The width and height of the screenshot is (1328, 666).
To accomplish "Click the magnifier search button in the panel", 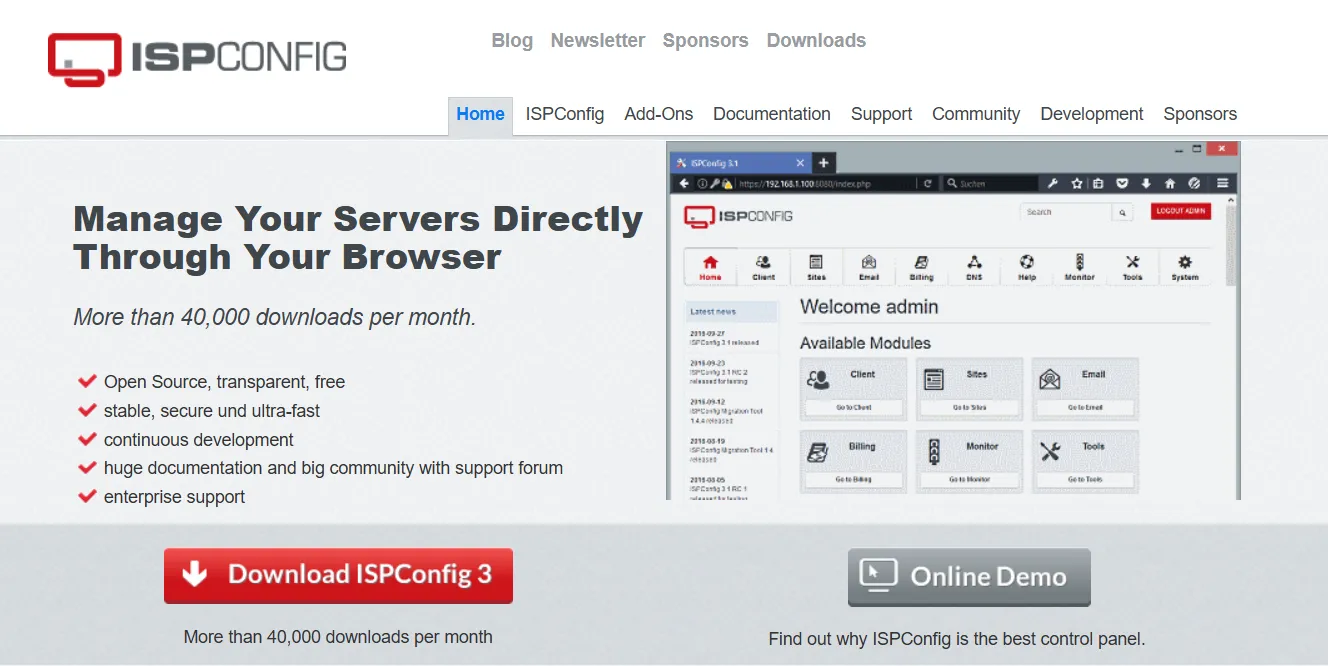I will coord(1123,212).
